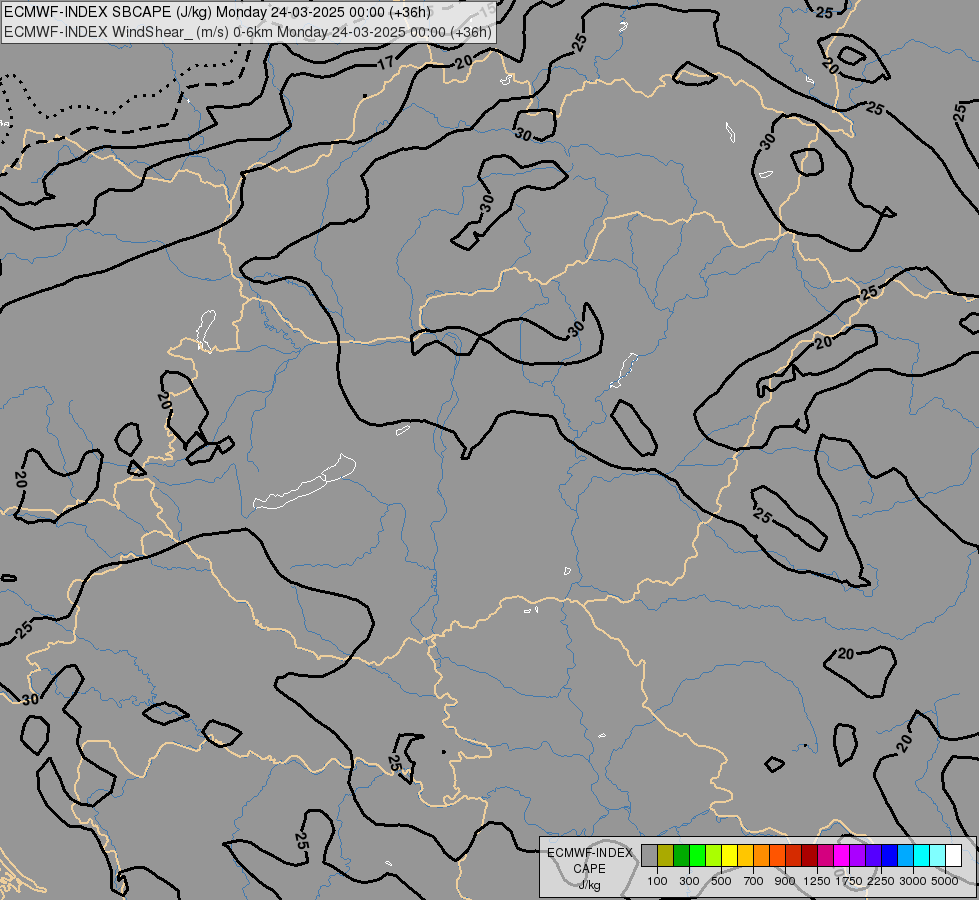
Task: Select the olive swatch right of the 100 tick
Action: 666,855
